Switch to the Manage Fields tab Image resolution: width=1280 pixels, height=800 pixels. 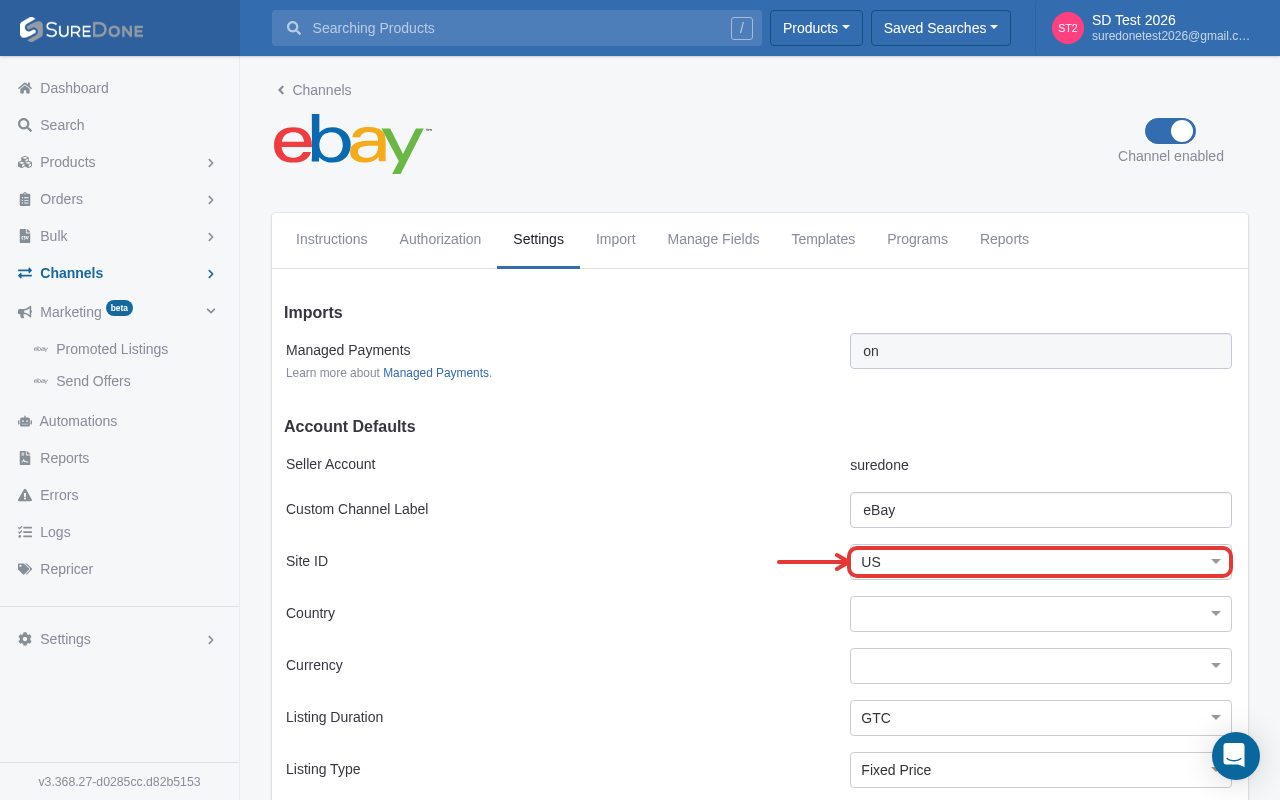pos(713,239)
